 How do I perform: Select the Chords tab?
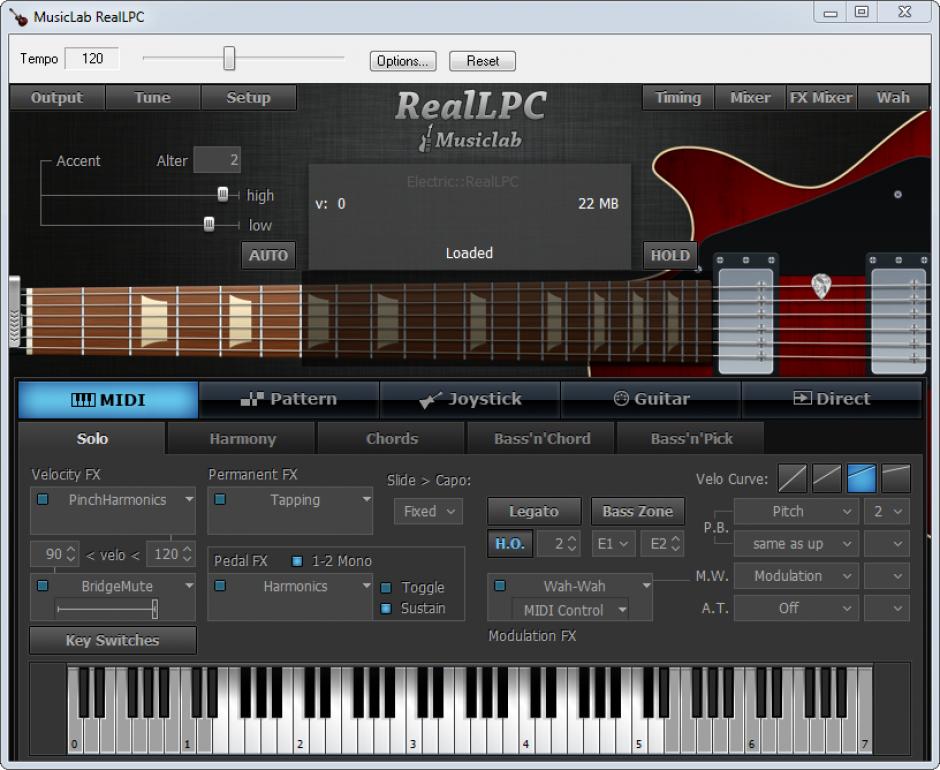pyautogui.click(x=391, y=439)
